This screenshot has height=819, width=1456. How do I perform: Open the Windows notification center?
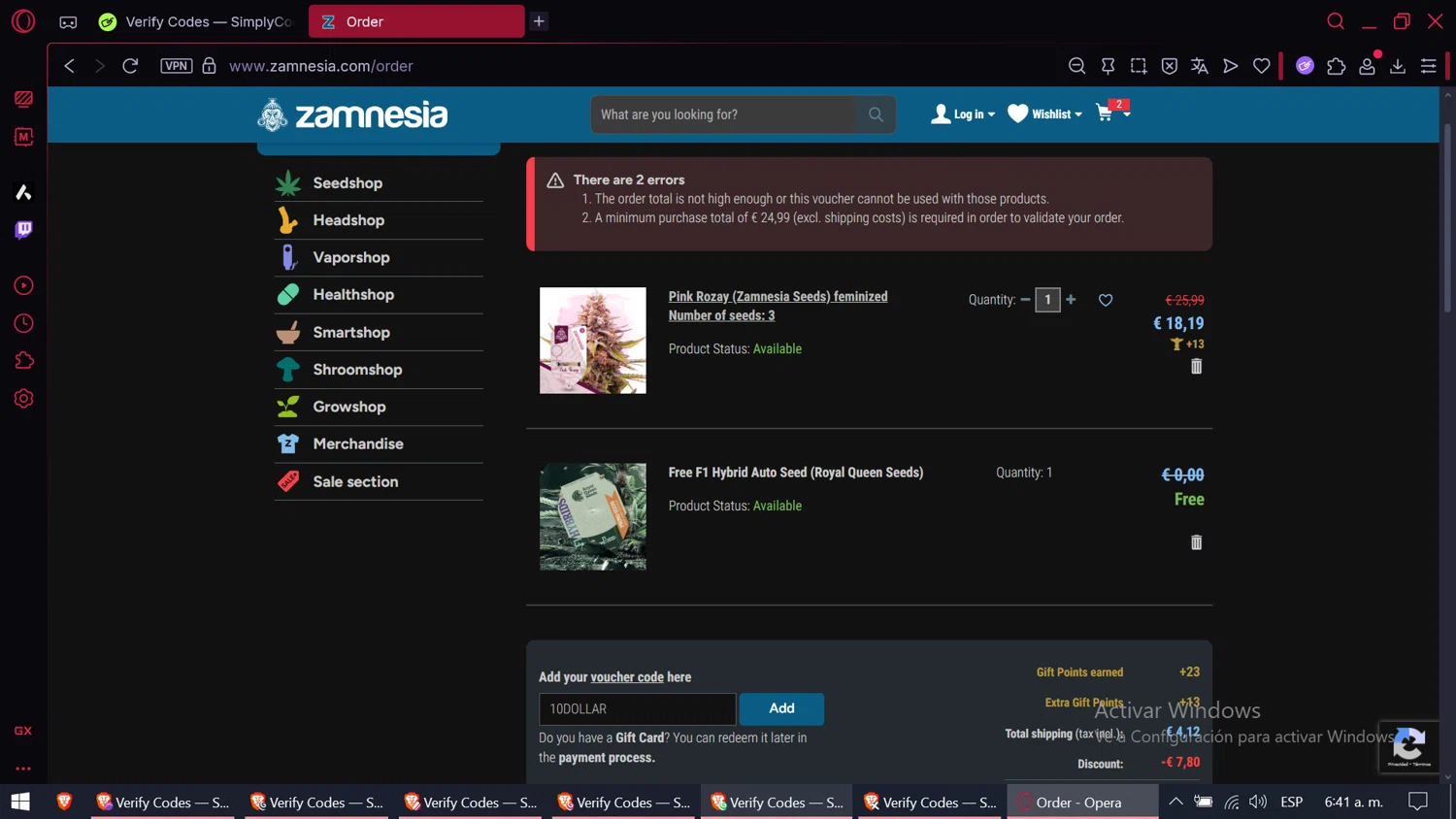(x=1418, y=802)
